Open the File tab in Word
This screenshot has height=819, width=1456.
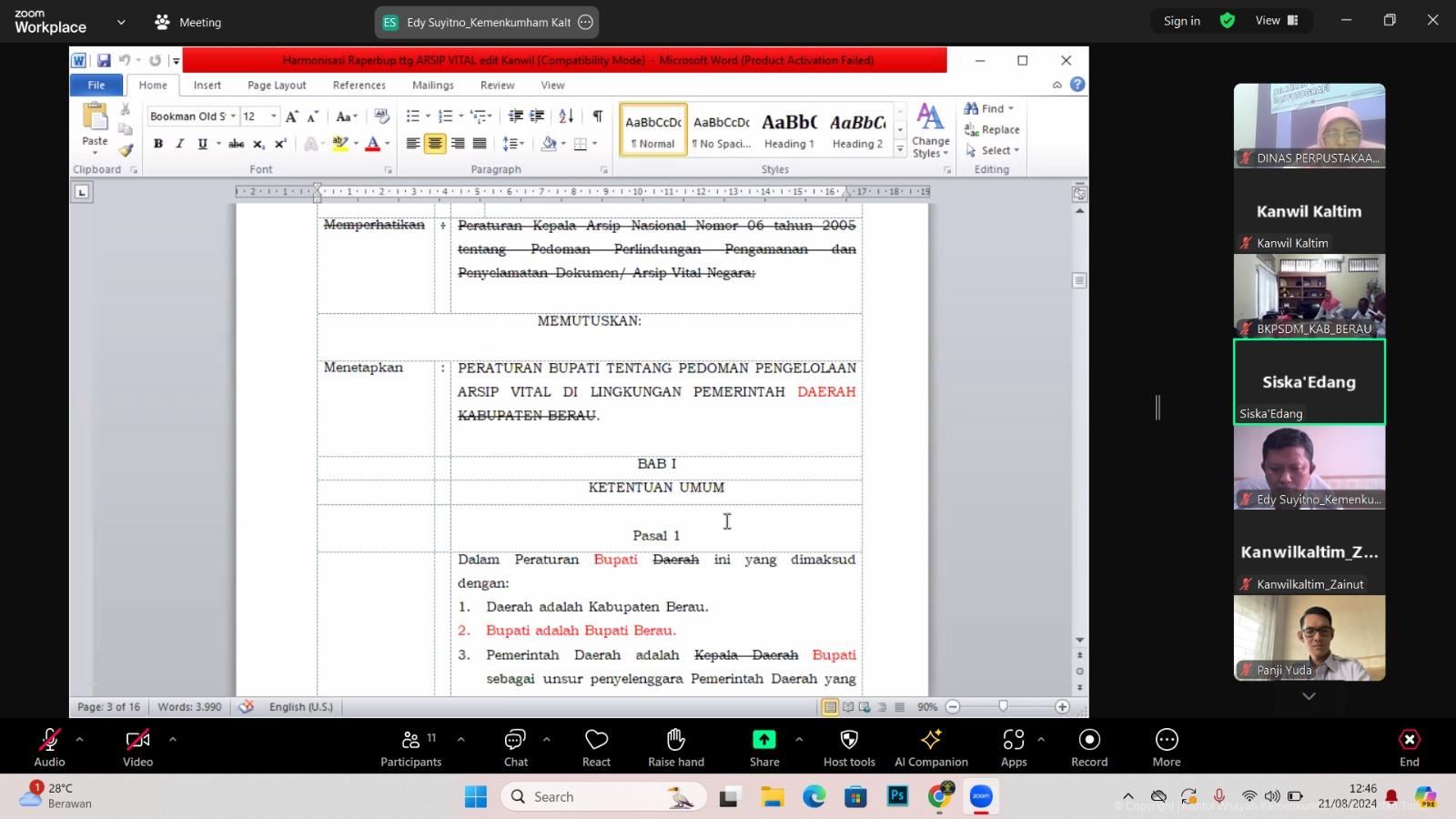click(96, 85)
